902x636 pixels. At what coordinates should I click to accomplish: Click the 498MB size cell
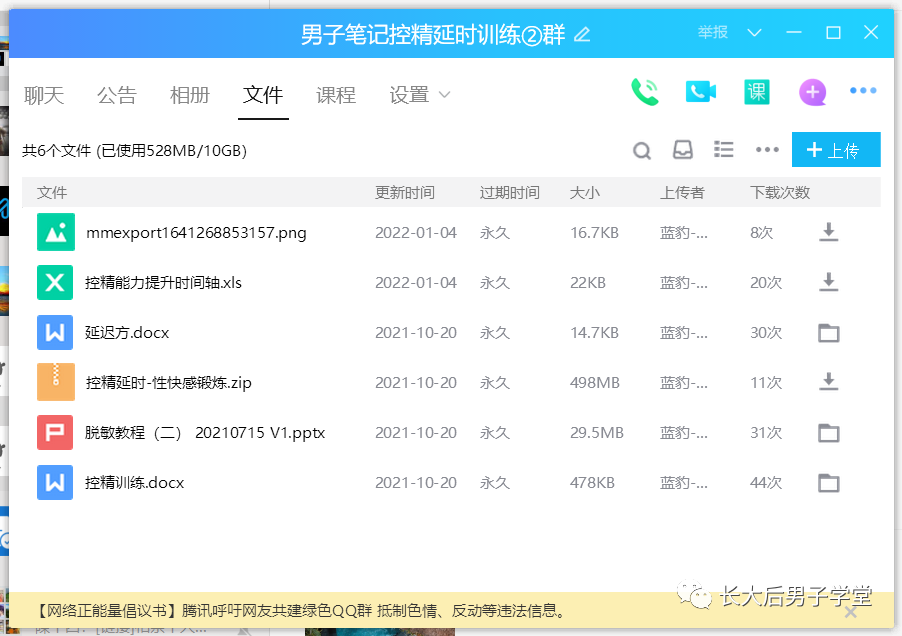pos(594,382)
